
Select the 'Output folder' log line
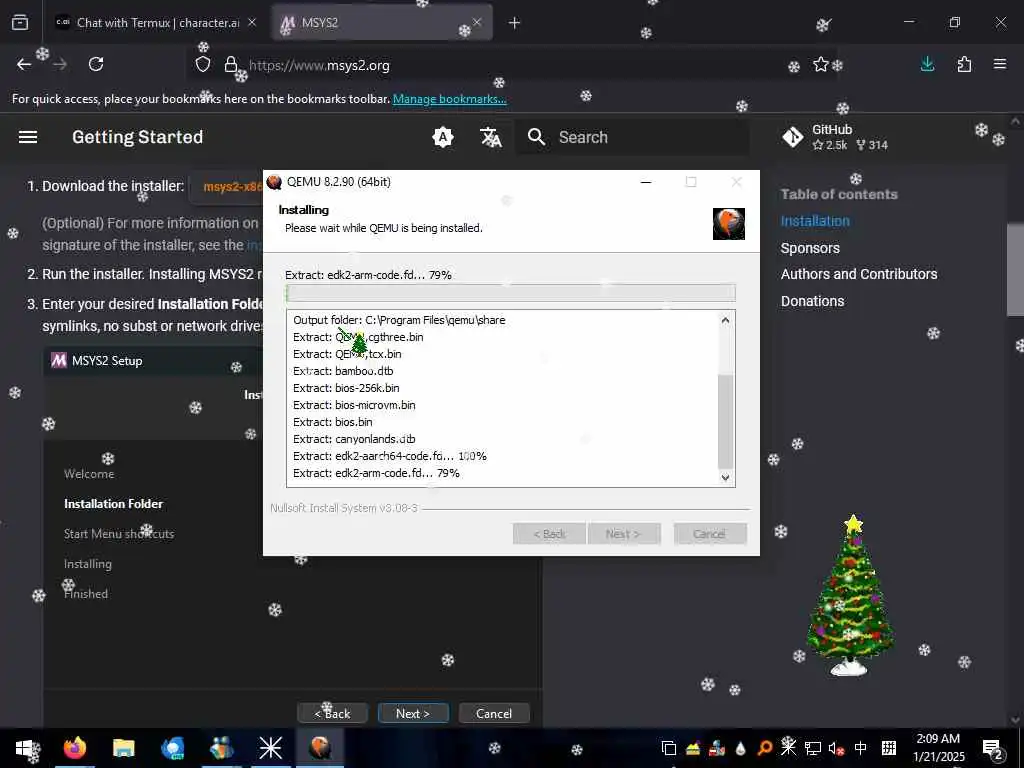(x=399, y=320)
